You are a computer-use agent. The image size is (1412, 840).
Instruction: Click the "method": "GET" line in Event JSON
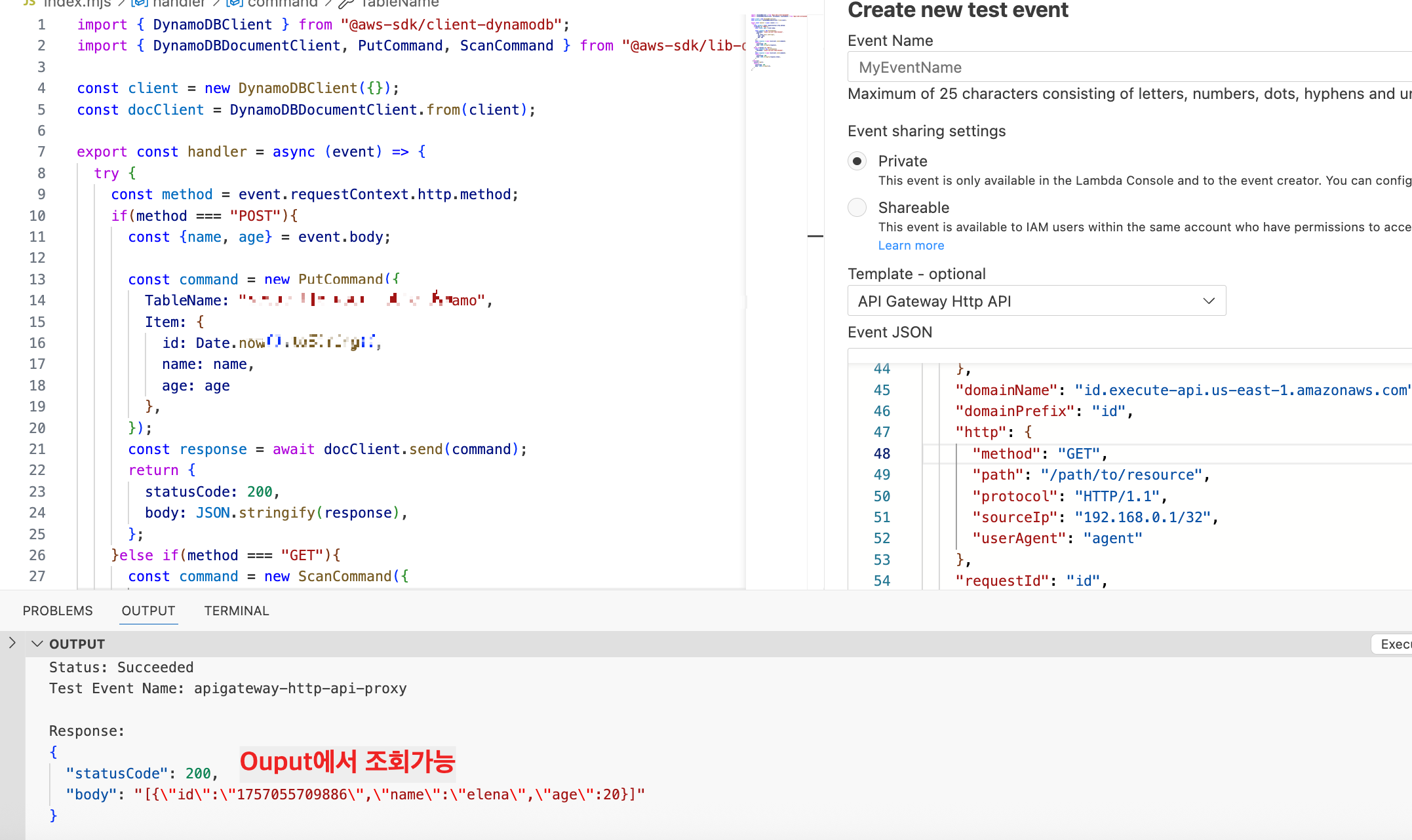[1039, 453]
